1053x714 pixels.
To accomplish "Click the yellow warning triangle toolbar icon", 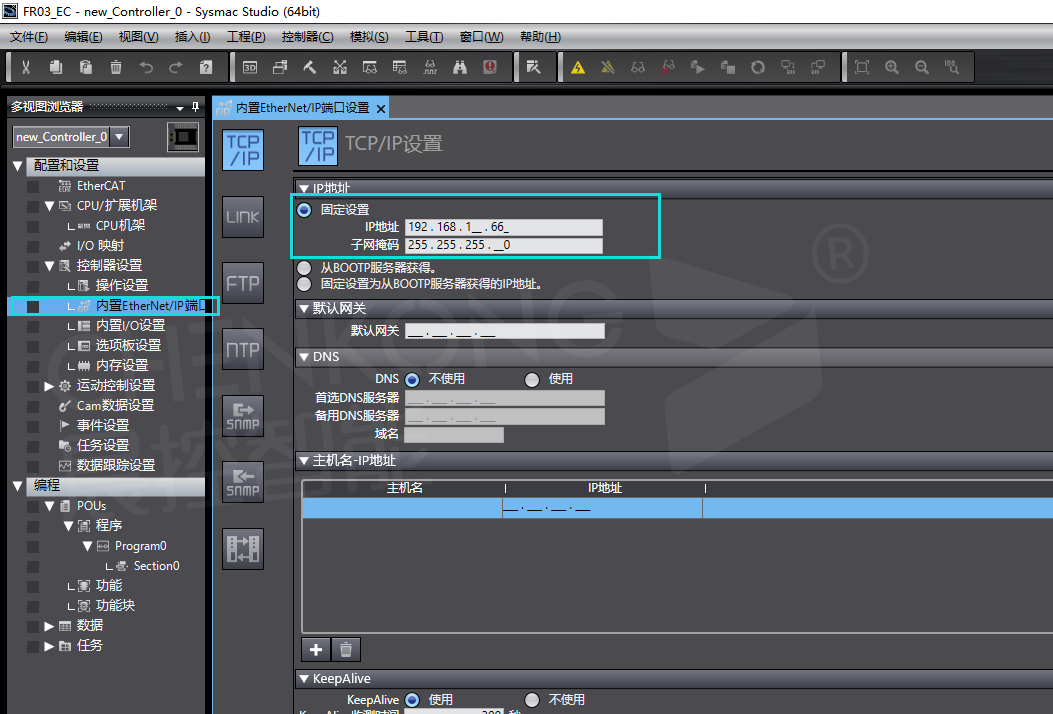I will (x=578, y=67).
